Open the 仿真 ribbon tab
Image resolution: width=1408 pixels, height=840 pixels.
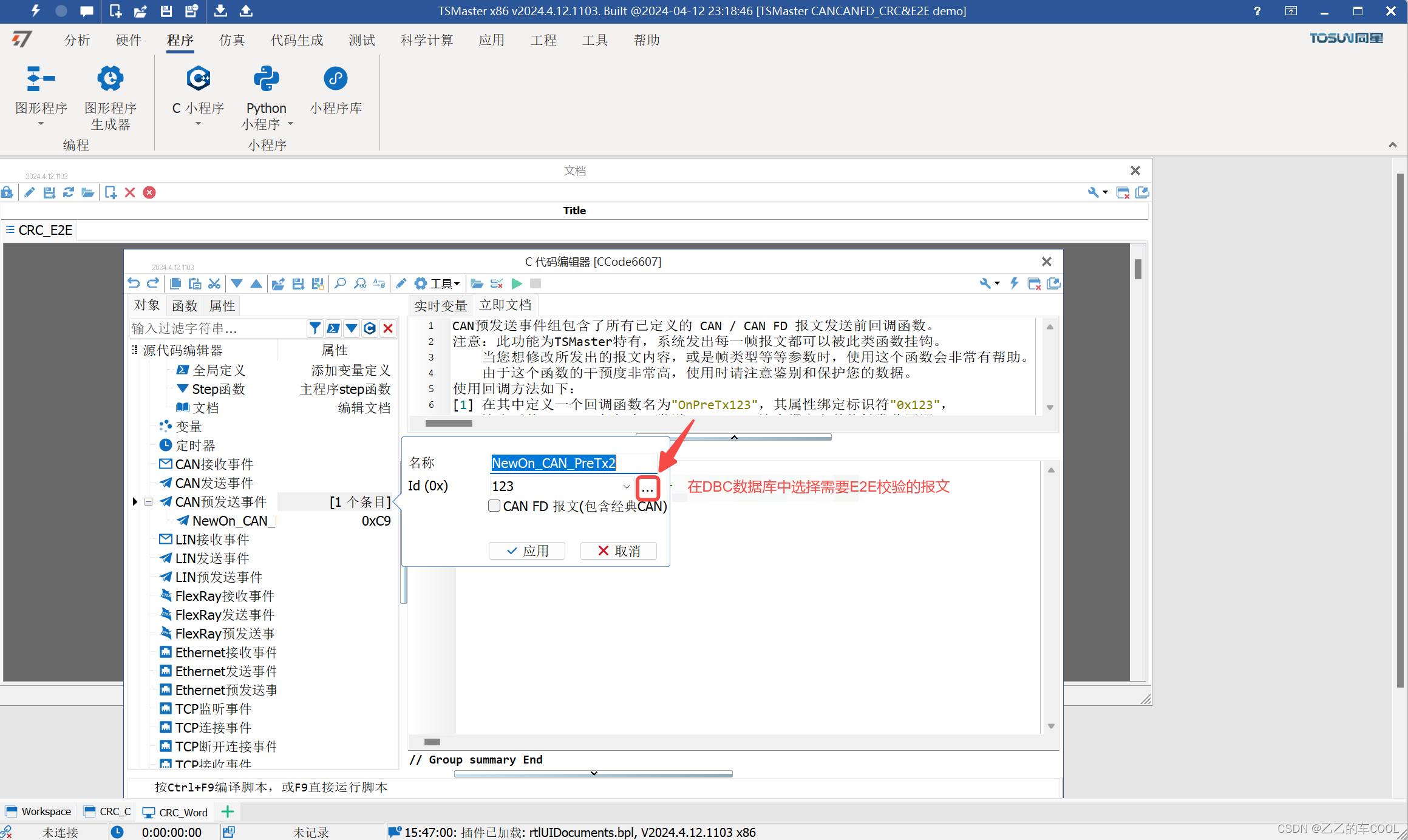(x=232, y=40)
